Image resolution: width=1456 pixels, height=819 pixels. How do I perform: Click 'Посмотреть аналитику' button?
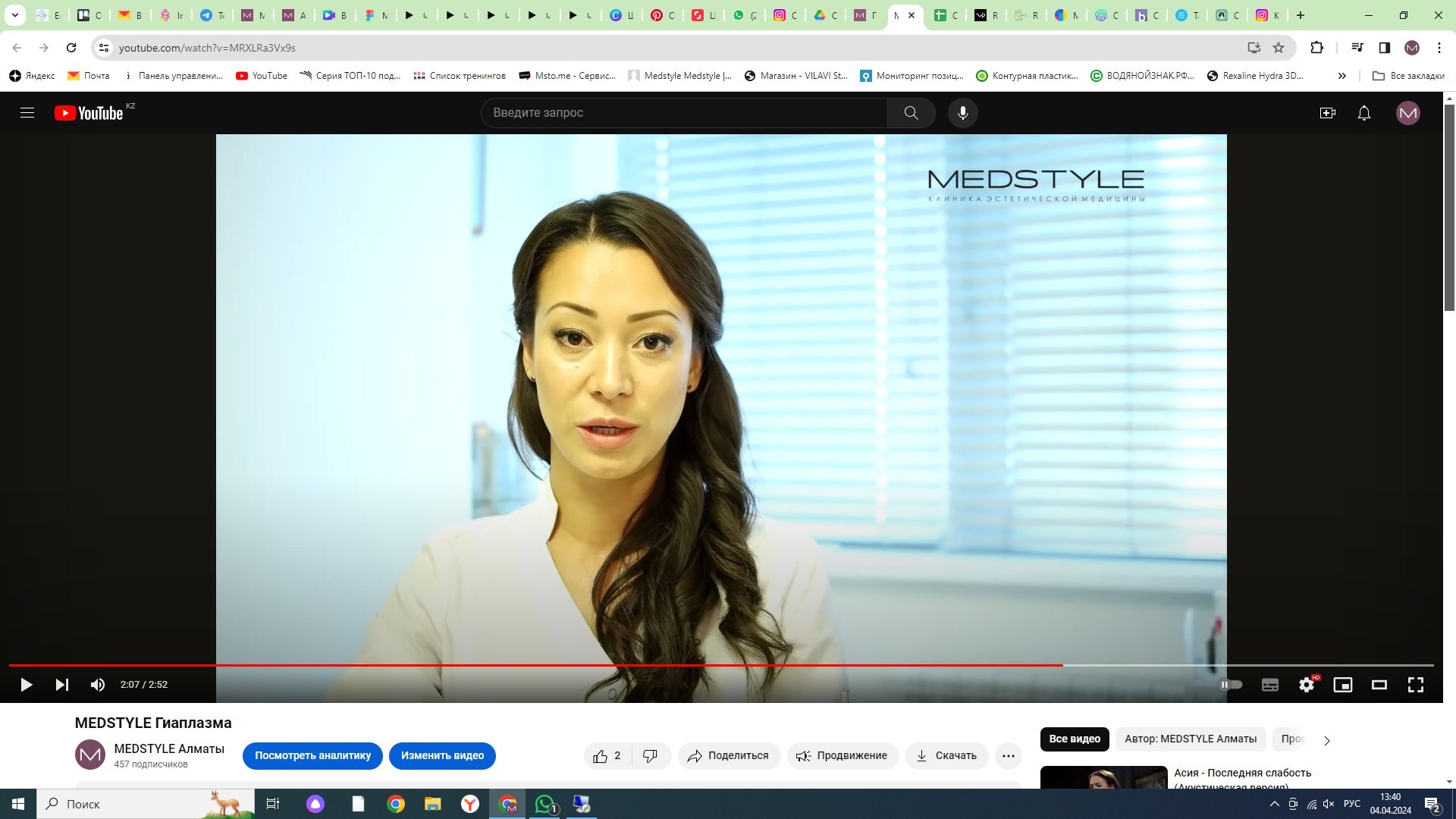pos(312,756)
